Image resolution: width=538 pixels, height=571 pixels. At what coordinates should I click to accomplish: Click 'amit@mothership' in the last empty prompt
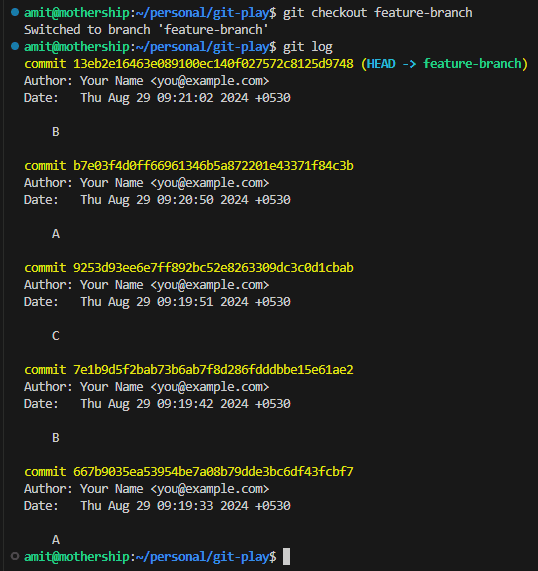tap(76, 557)
